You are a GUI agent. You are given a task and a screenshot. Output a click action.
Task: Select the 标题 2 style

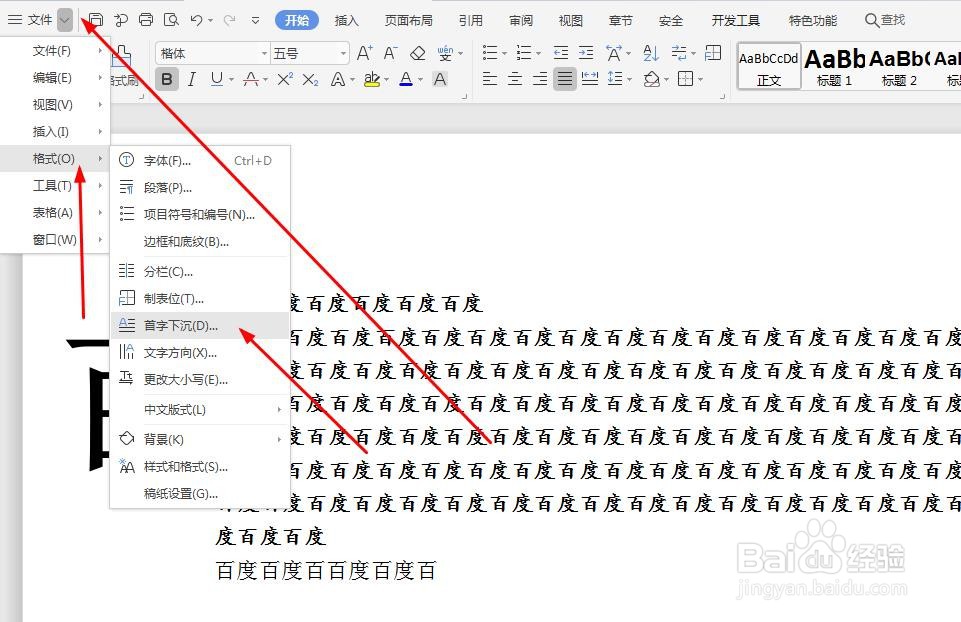tap(899, 66)
